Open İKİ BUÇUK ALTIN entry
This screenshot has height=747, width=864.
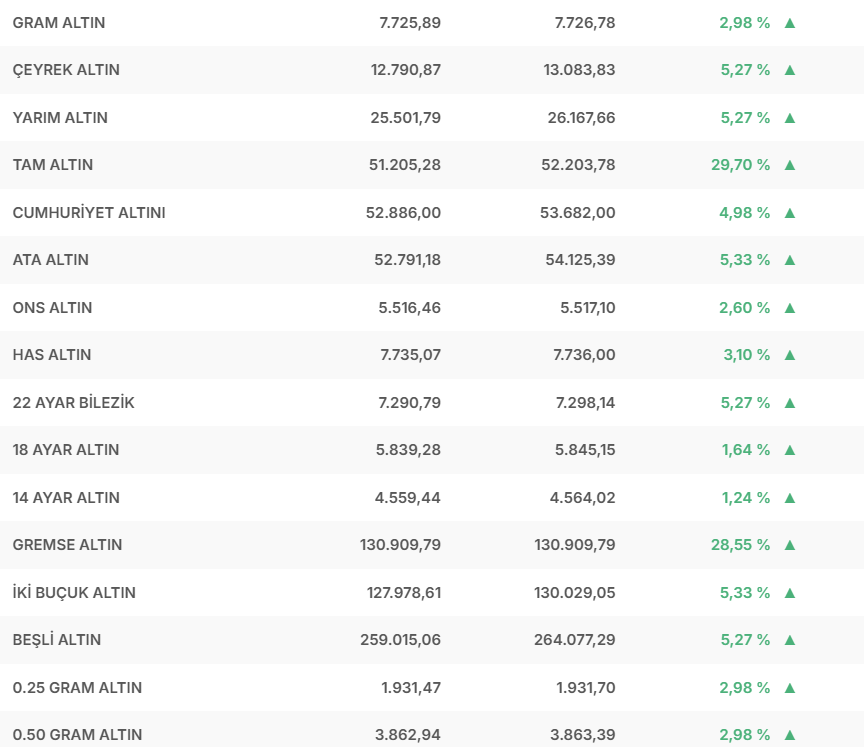(x=74, y=593)
